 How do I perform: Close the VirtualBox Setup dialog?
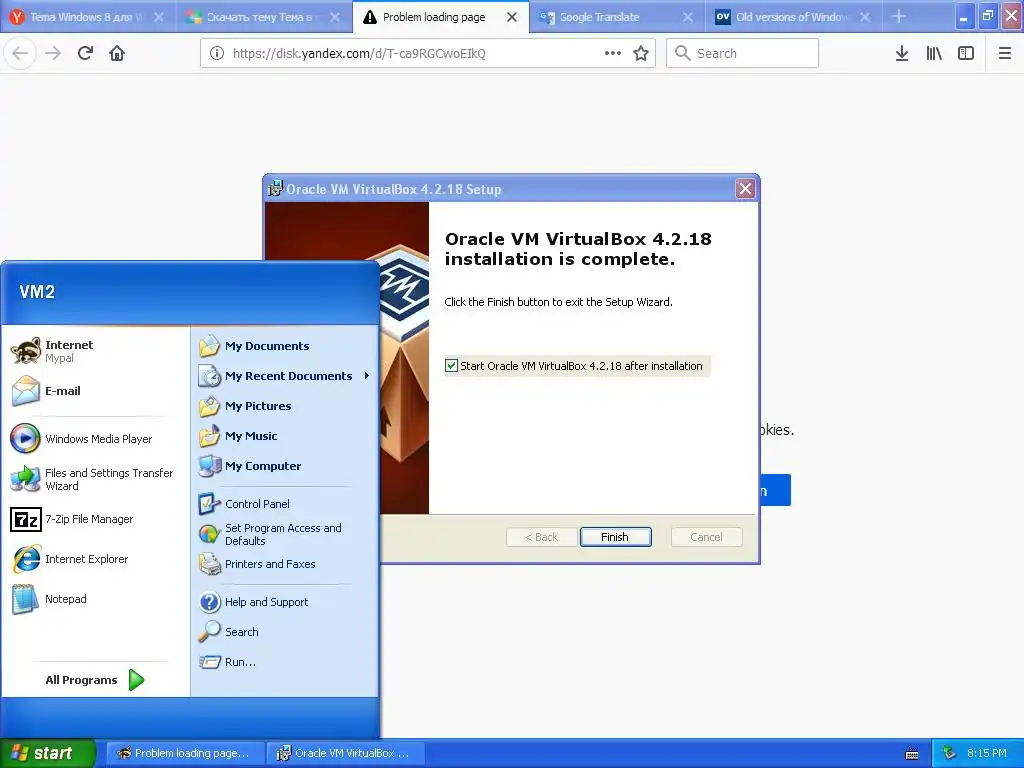(x=745, y=189)
